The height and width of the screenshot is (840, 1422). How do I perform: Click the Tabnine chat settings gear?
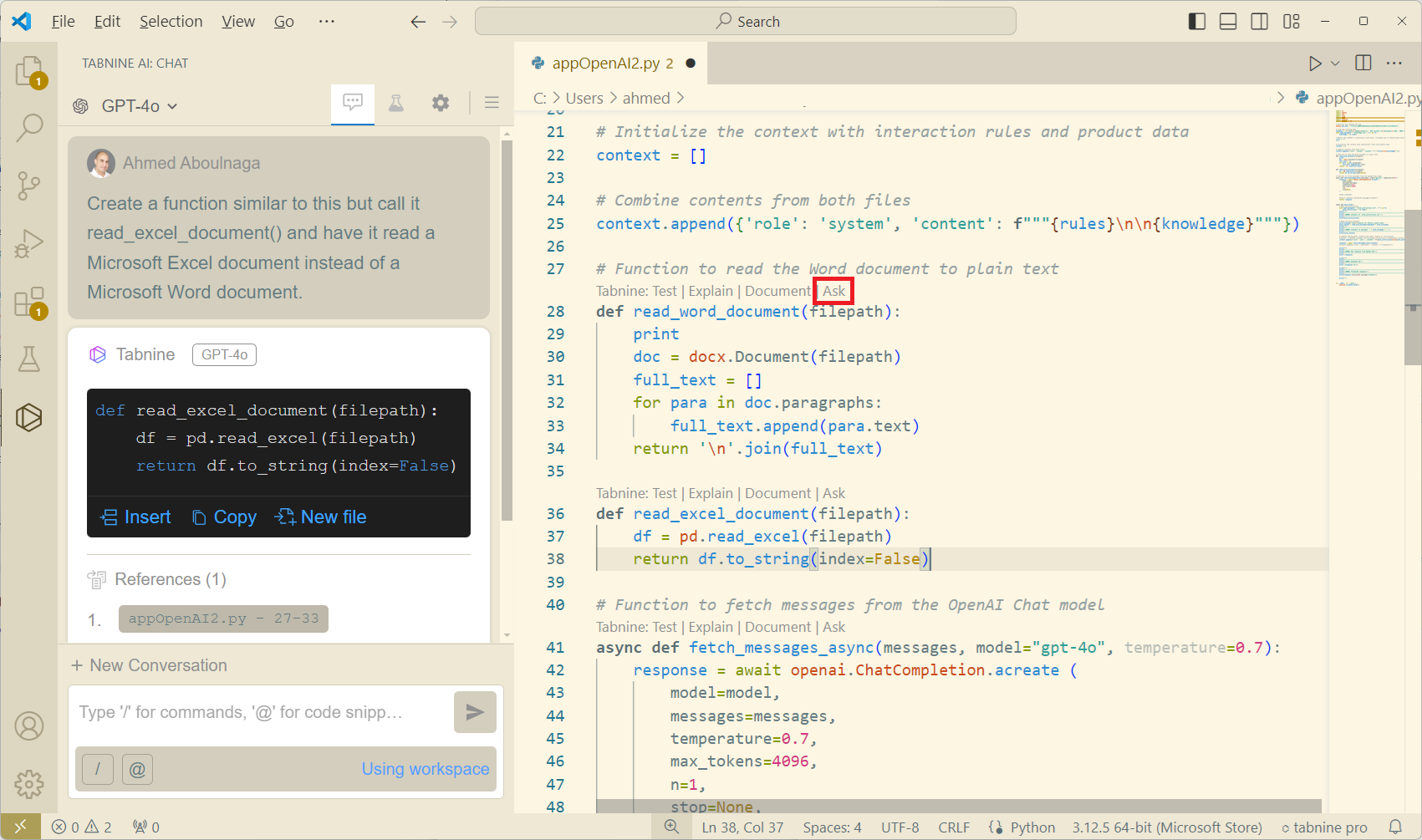441,103
